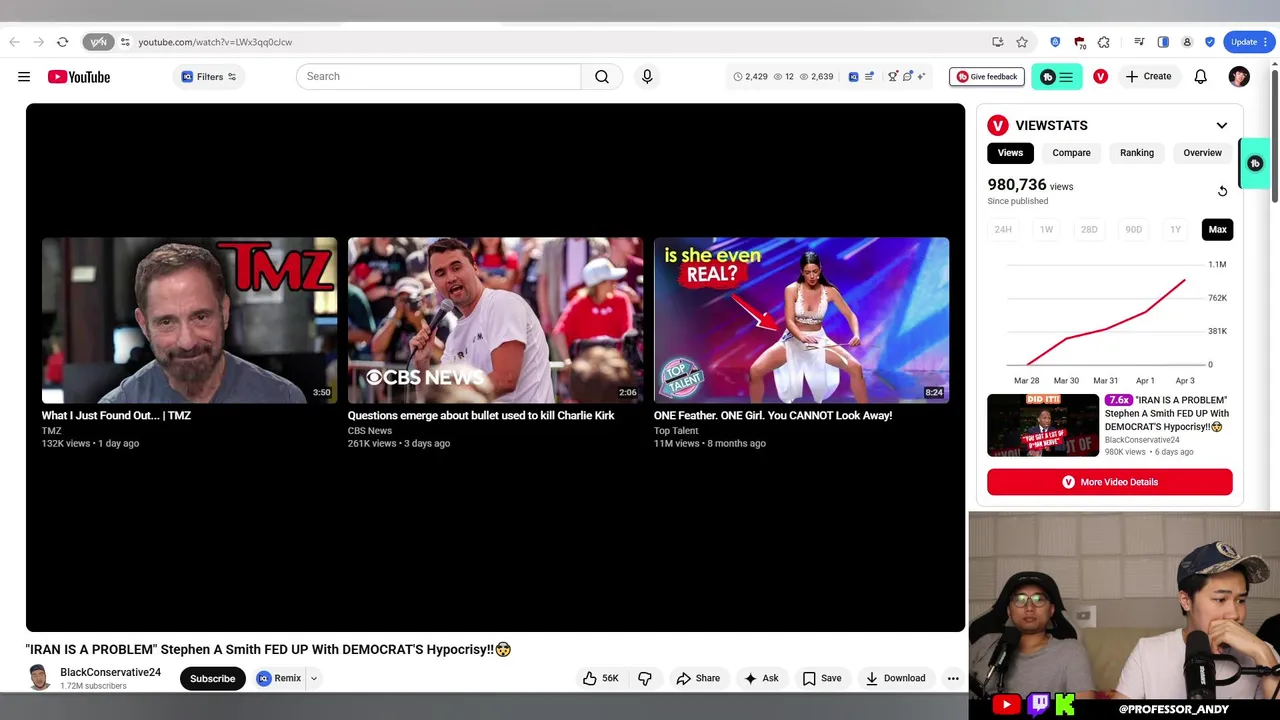Open the browser profile avatar icon
This screenshot has height=720, width=1280.
pyautogui.click(x=1187, y=42)
